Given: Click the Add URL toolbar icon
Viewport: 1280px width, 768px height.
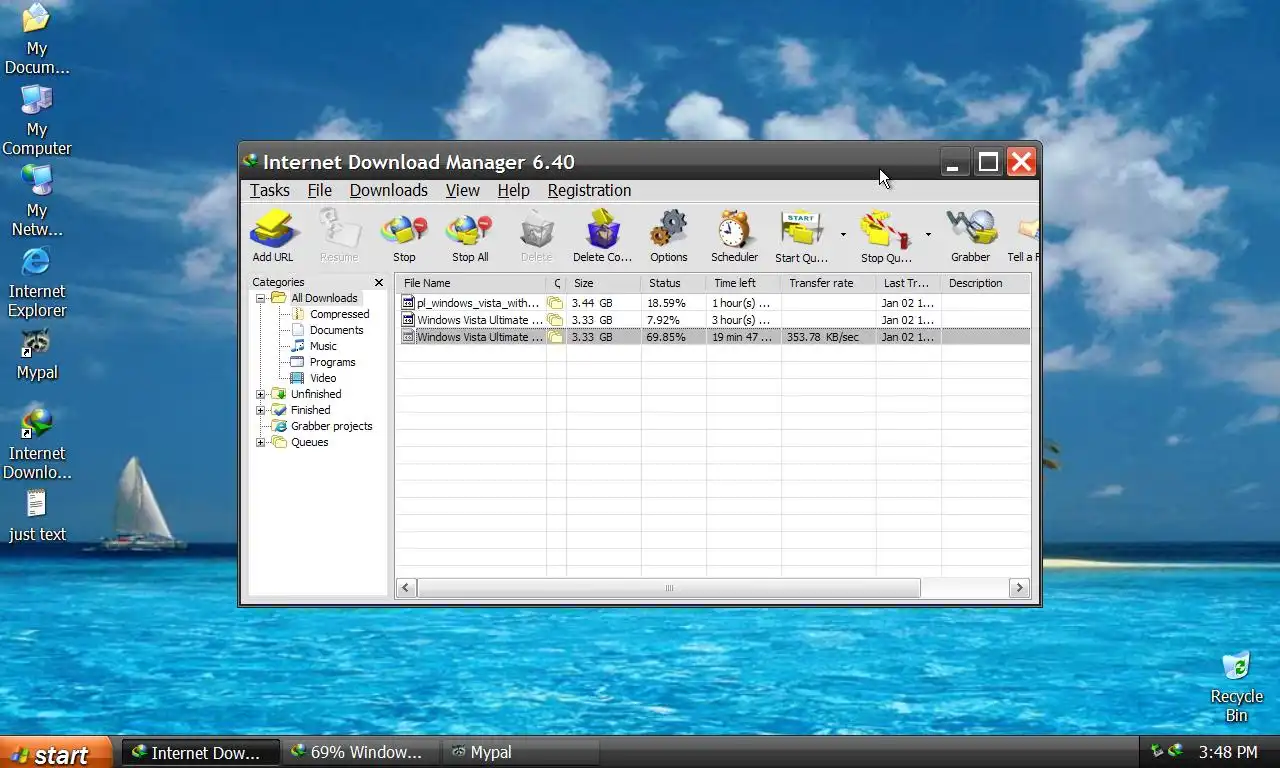Looking at the screenshot, I should 272,236.
